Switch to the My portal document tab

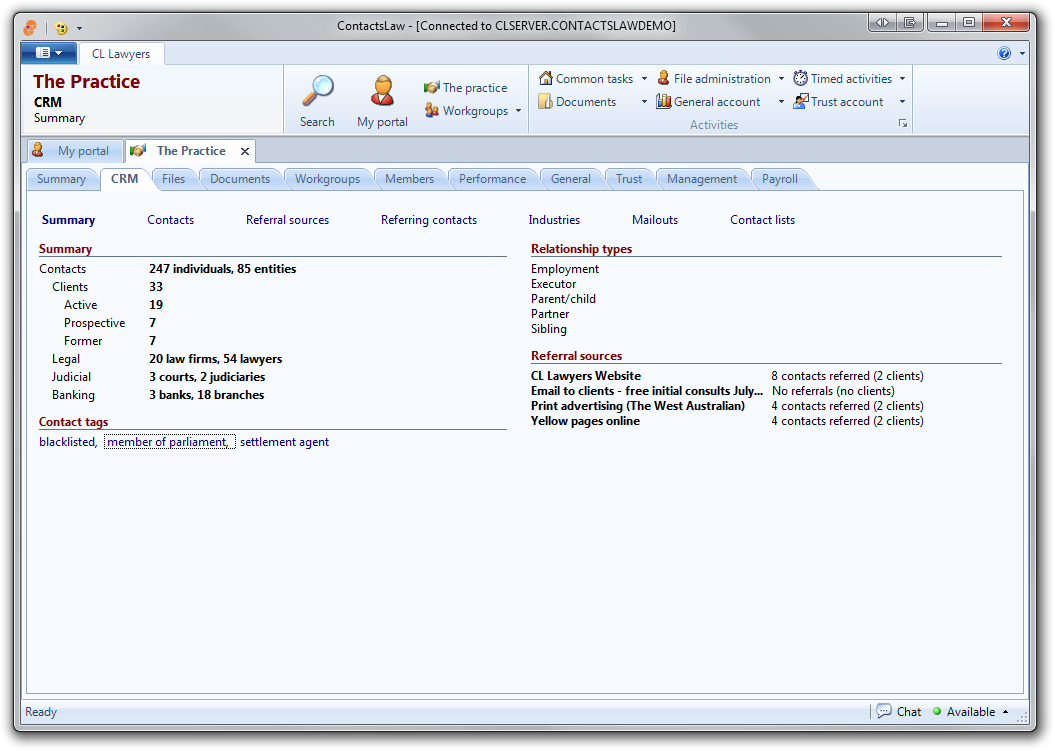(75, 151)
